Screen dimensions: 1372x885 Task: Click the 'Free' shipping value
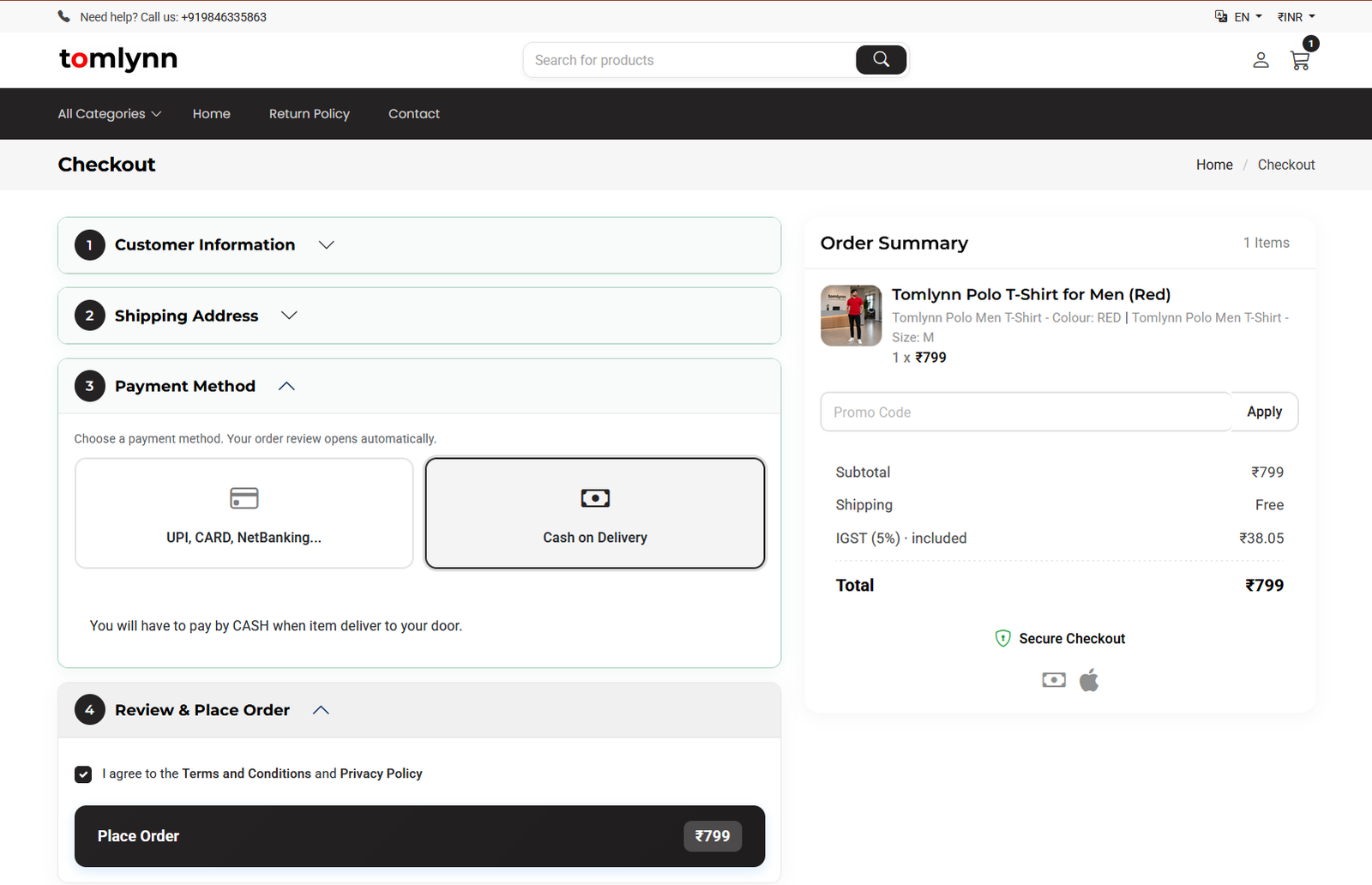[x=1269, y=505]
